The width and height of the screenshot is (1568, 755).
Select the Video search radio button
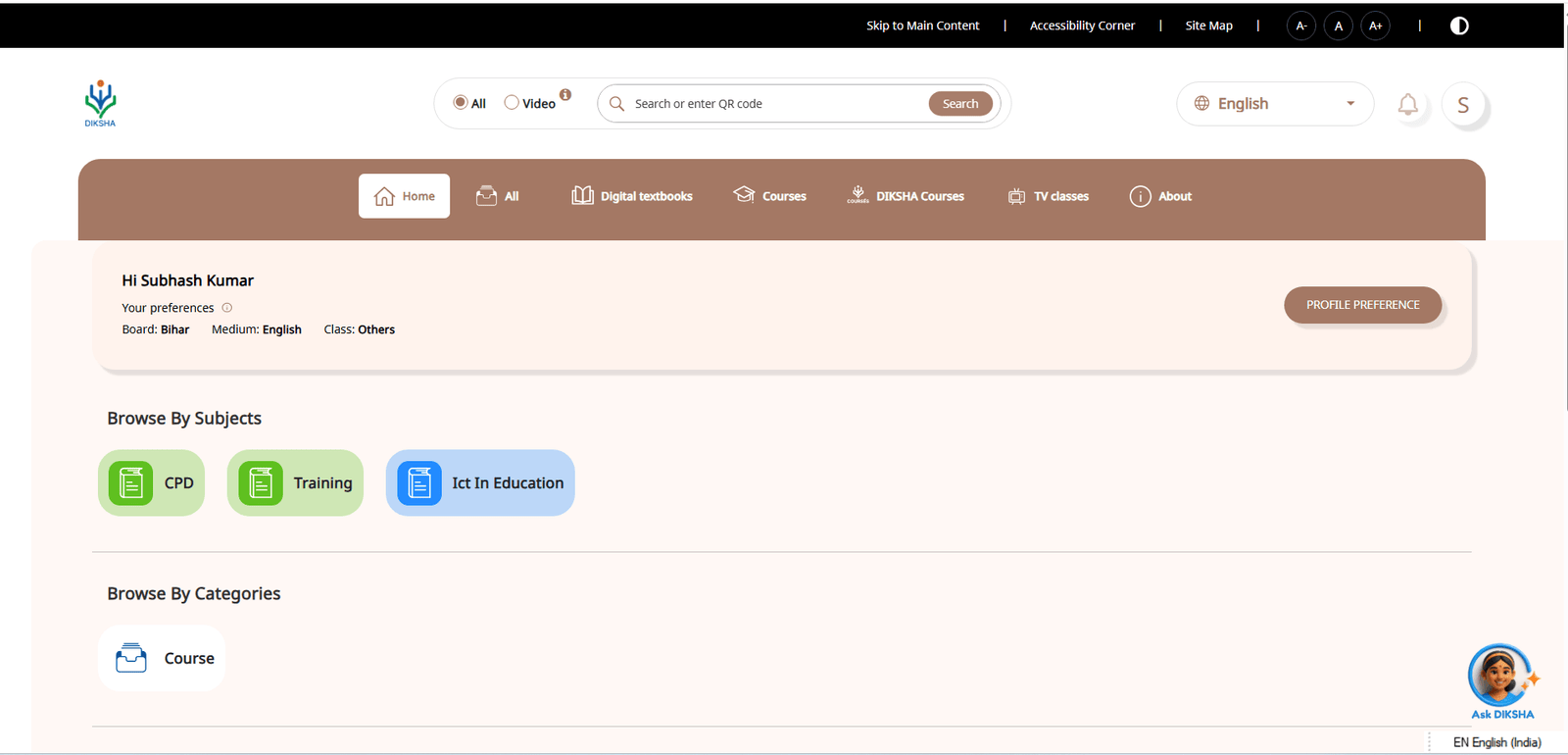(x=512, y=102)
